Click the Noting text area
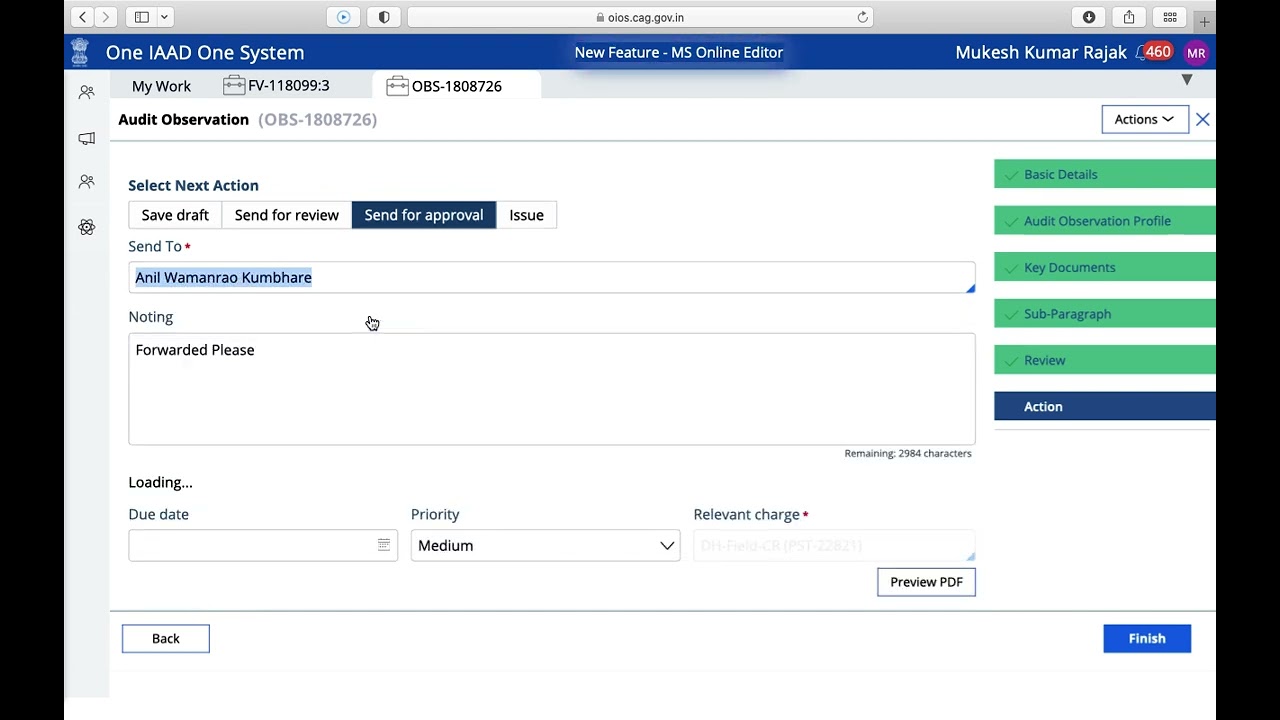Viewport: 1280px width, 720px height. [x=552, y=389]
